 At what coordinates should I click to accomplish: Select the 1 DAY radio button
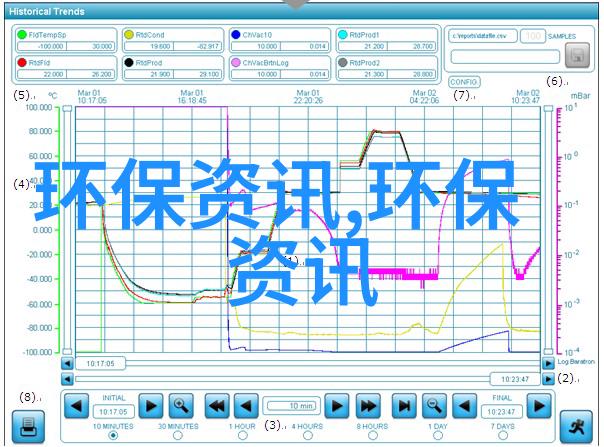point(438,435)
